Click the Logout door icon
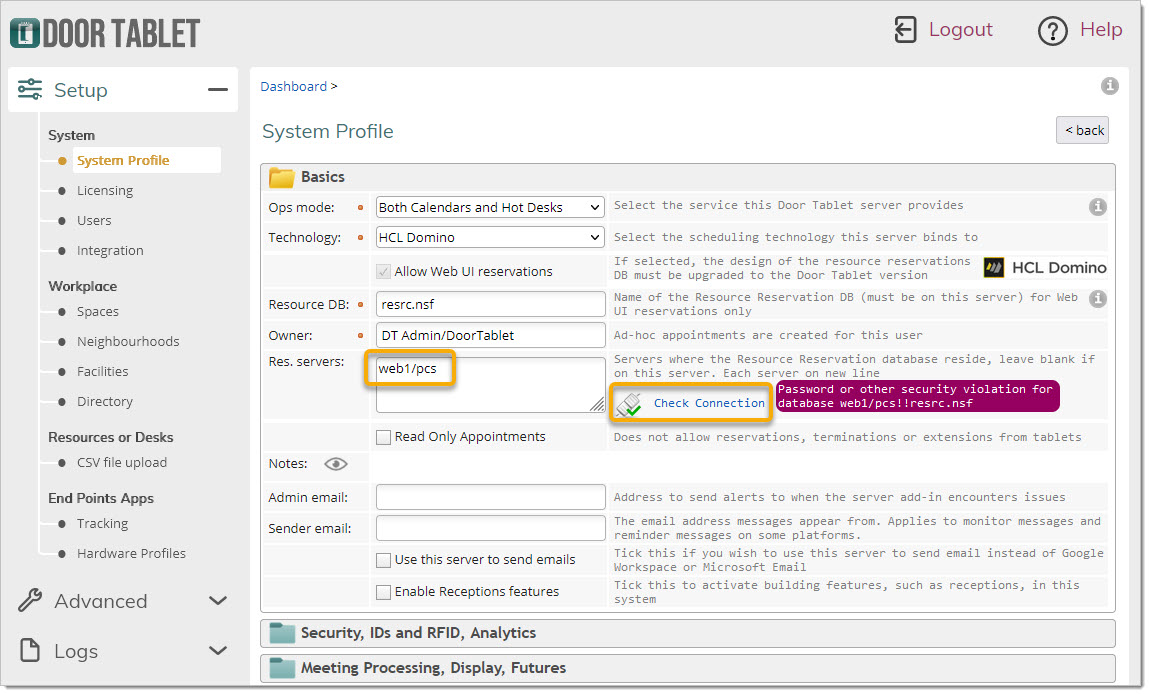The image size is (1149, 694). coord(908,30)
